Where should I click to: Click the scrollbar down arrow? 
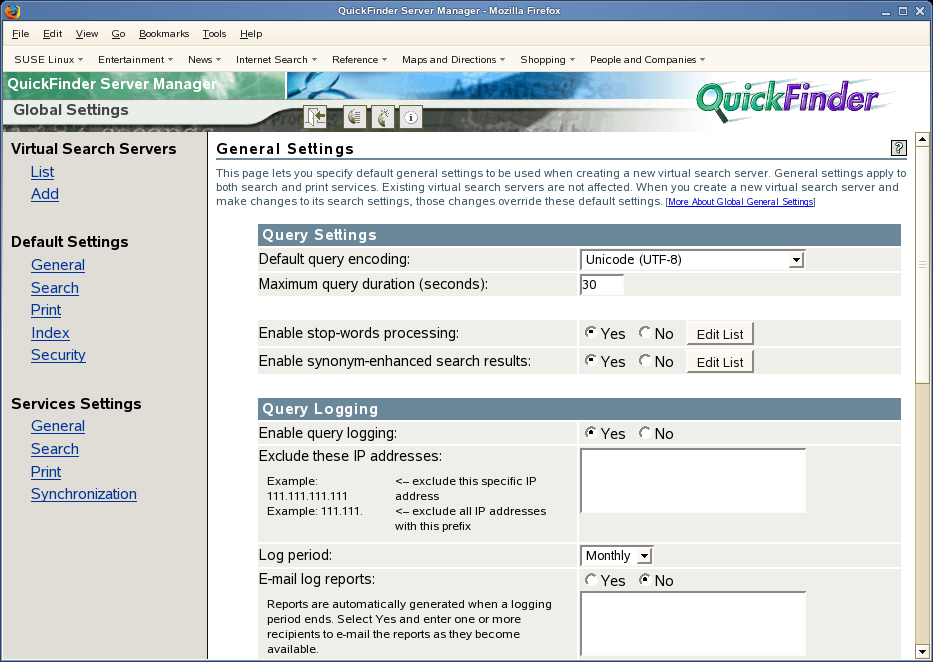coord(922,651)
